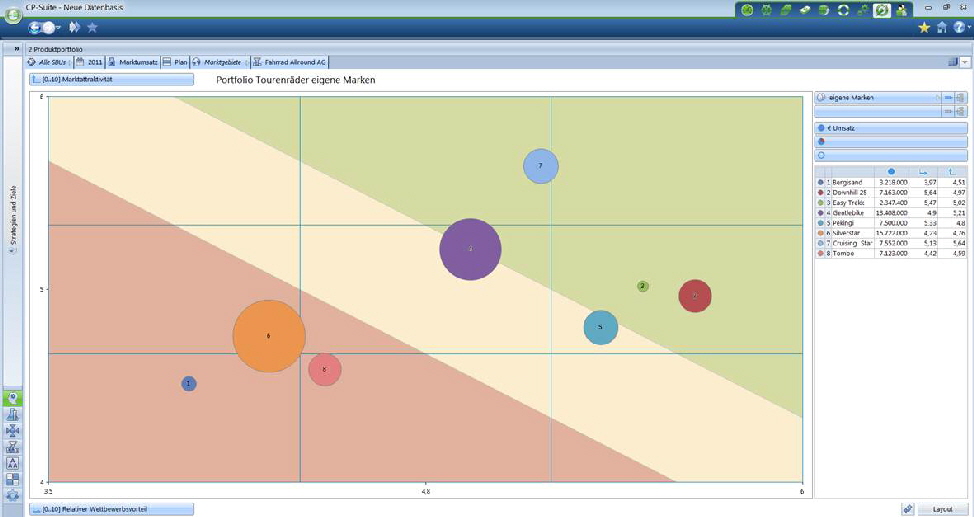Image resolution: width=974 pixels, height=517 pixels.
Task: Expand the help dropdown arrow
Action: click(968, 28)
